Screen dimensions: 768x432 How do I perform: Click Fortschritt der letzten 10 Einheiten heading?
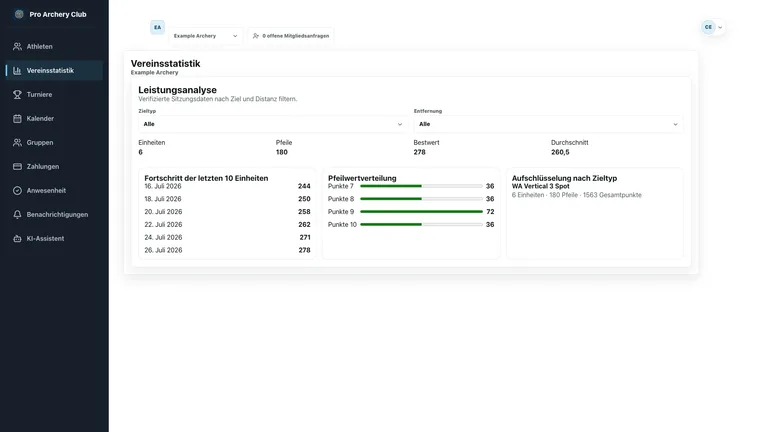click(206, 178)
